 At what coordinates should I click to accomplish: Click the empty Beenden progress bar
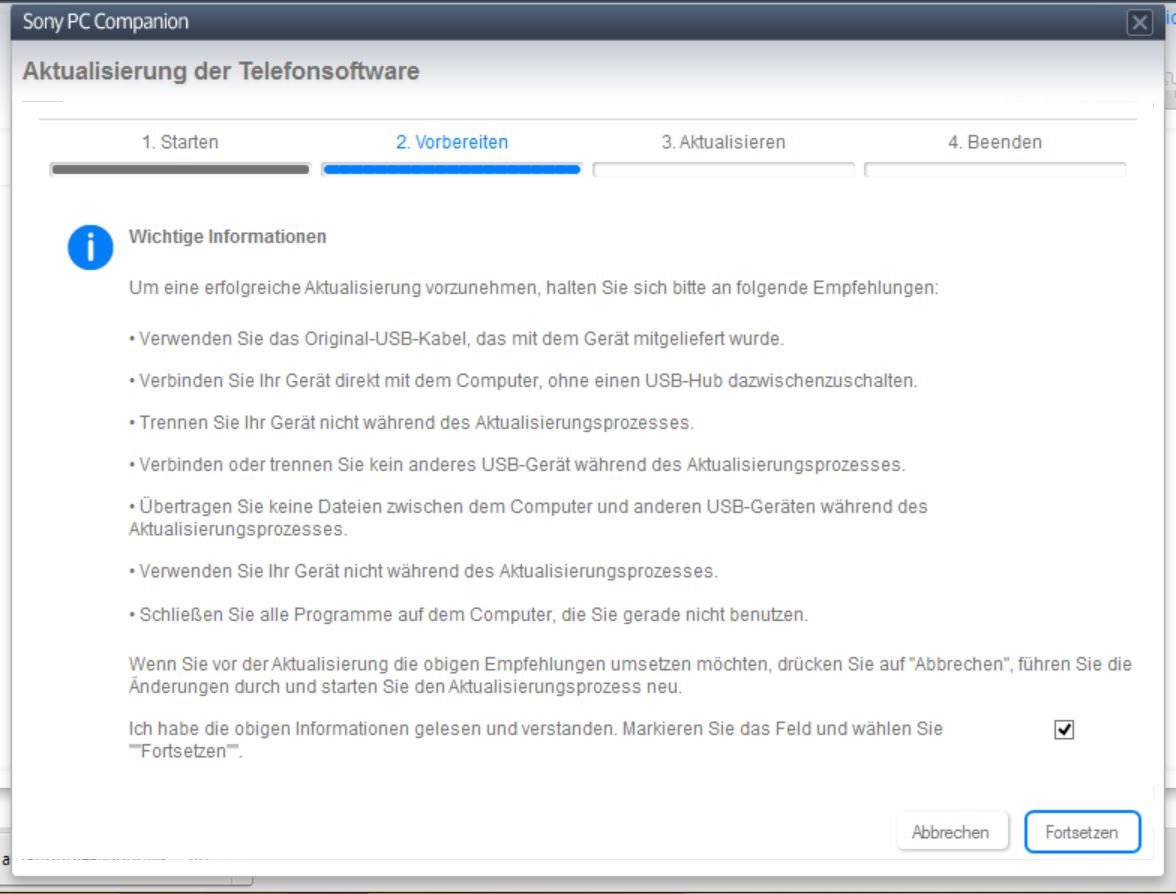[x=994, y=170]
